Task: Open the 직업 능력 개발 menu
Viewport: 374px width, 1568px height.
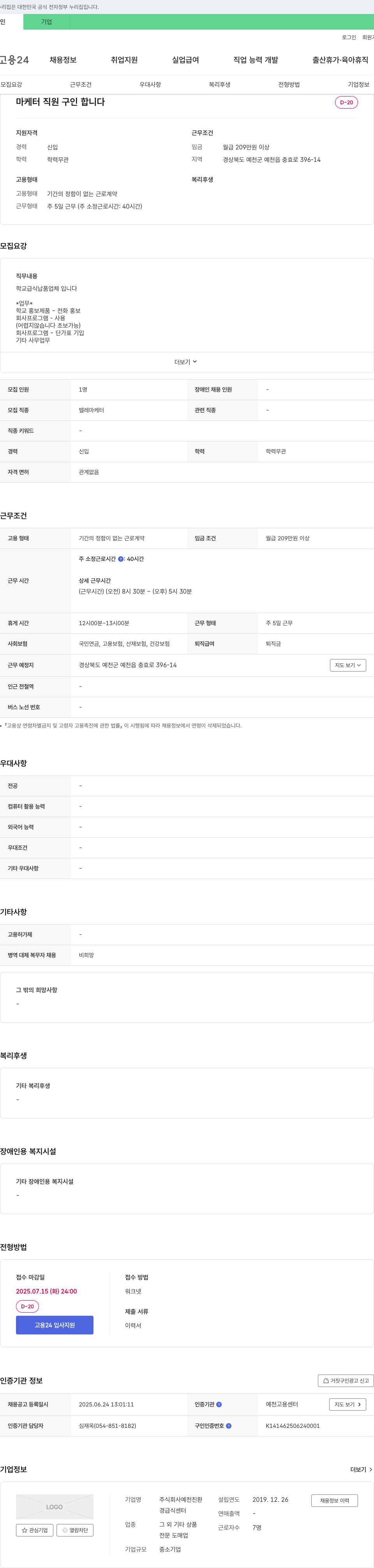Action: tap(256, 60)
